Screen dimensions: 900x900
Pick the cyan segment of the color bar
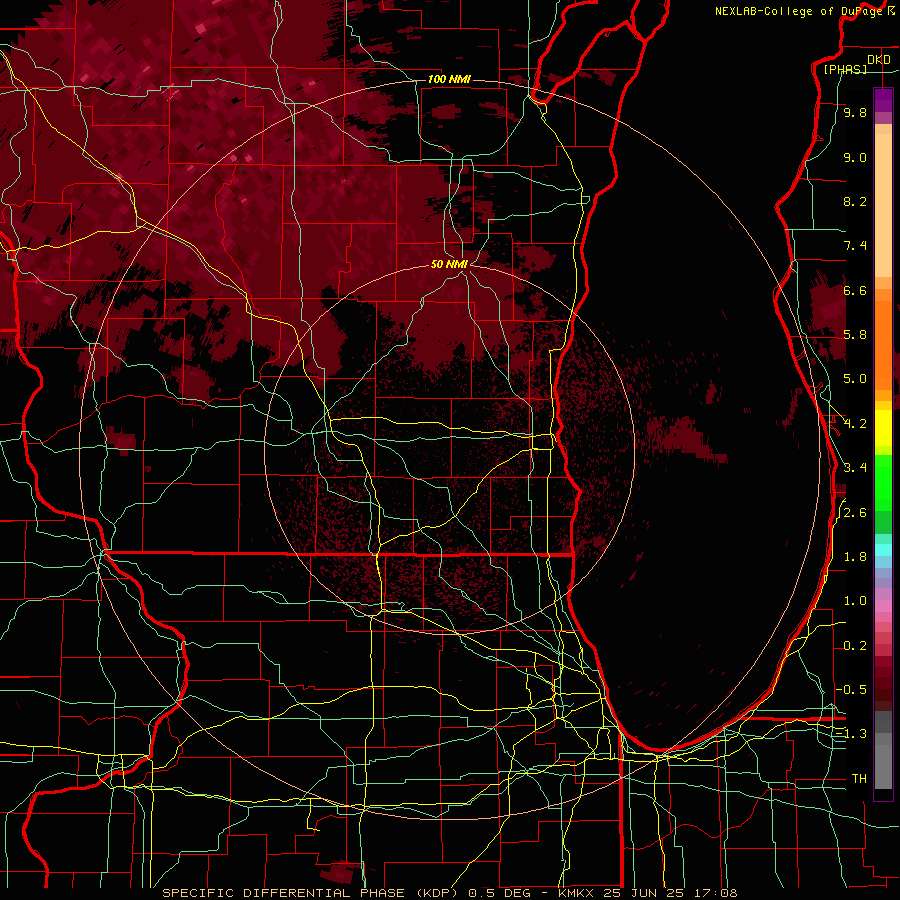883,550
